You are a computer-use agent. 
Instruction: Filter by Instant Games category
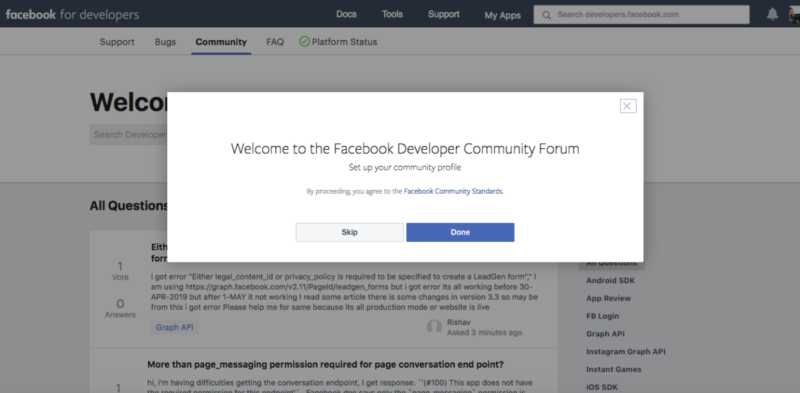click(614, 370)
